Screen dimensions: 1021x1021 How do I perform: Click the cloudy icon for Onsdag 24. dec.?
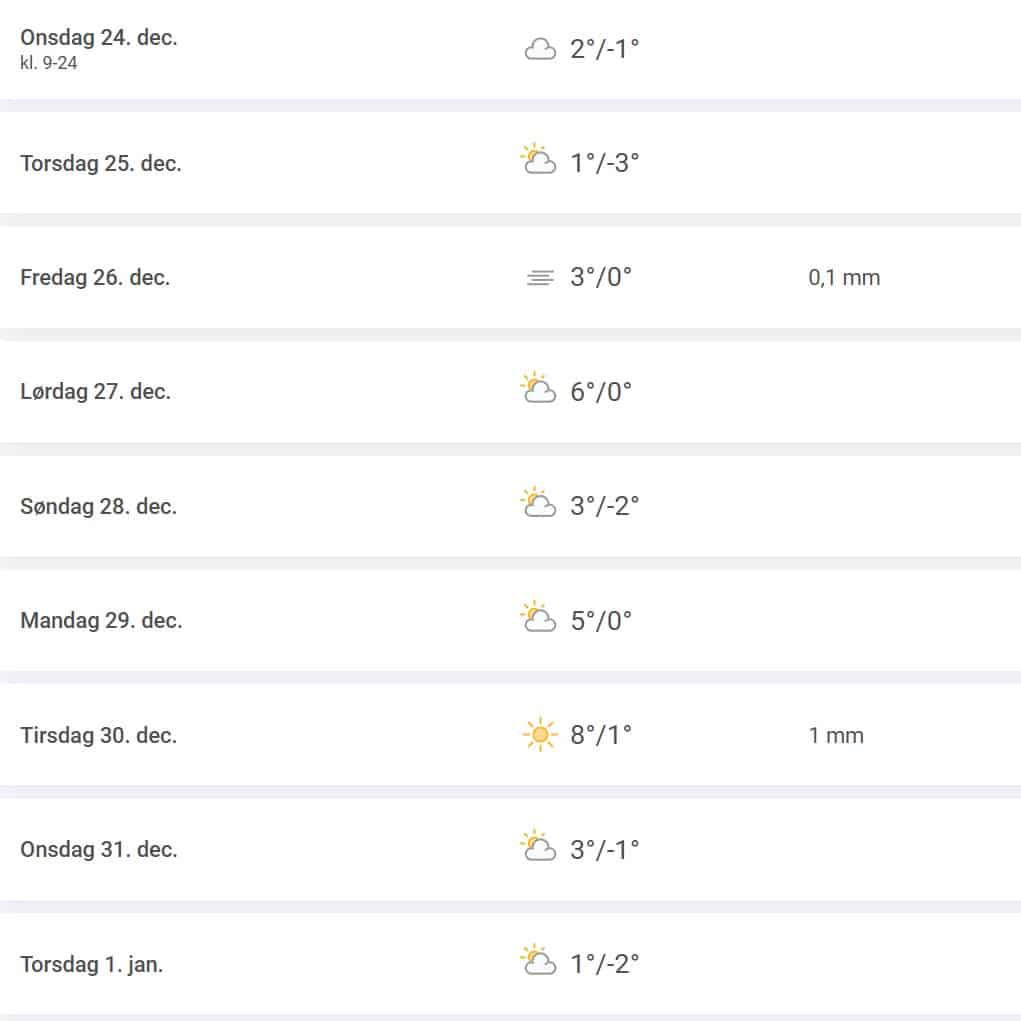tap(540, 49)
